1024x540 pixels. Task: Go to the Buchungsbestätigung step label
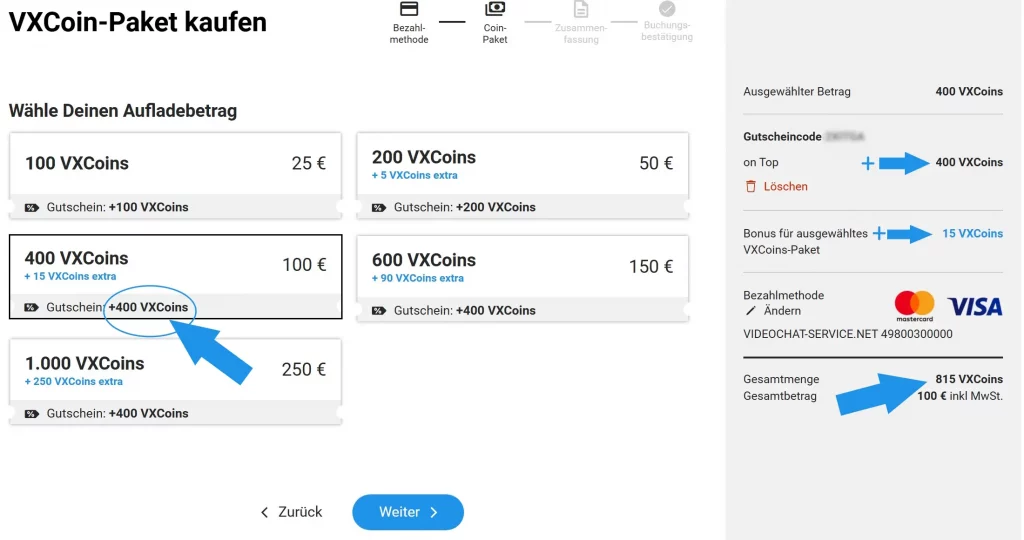[667, 31]
